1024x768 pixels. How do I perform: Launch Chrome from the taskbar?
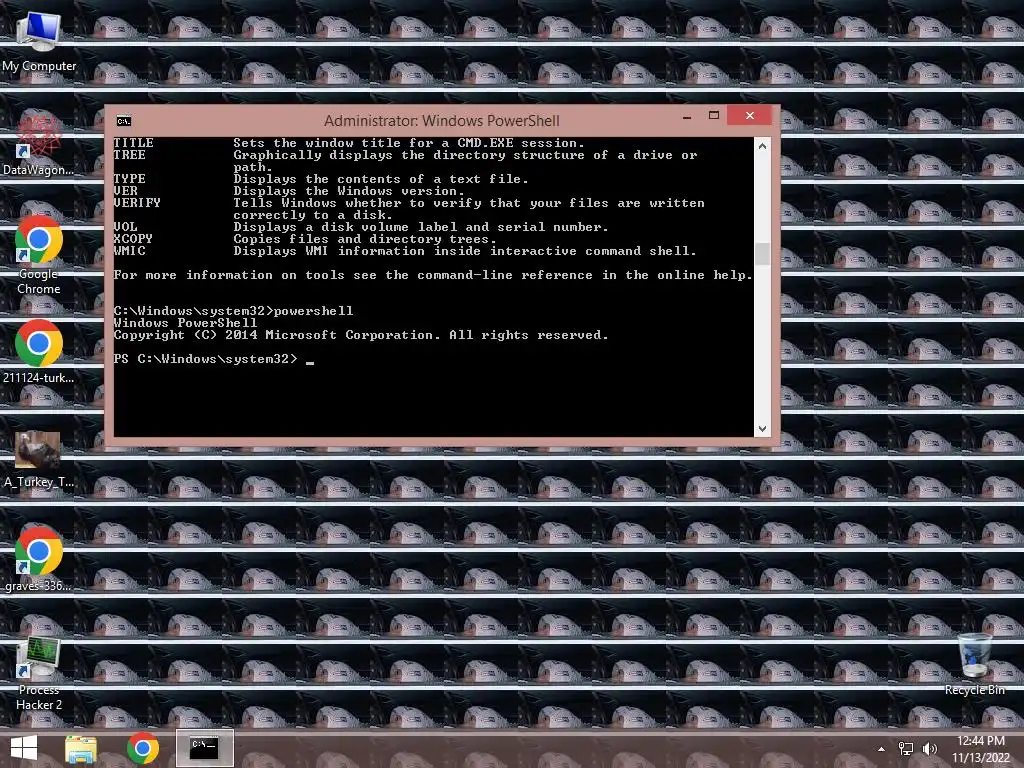[x=142, y=748]
